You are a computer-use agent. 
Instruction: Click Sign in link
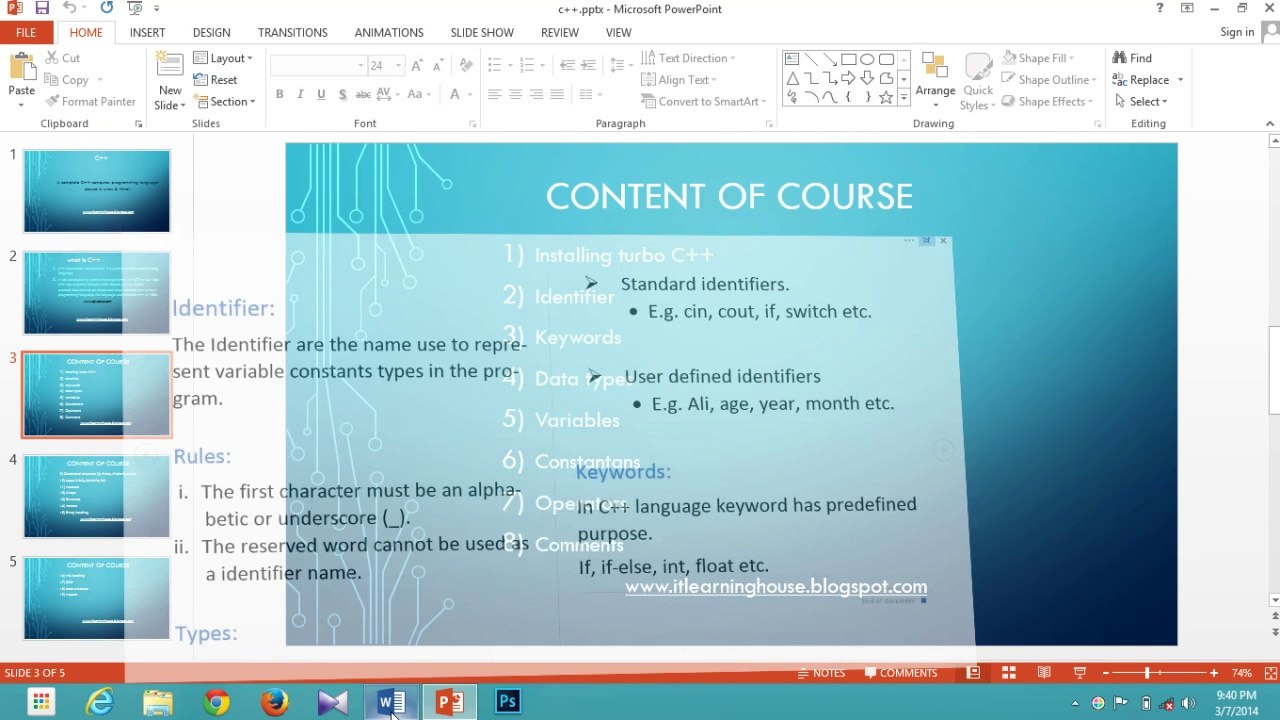pyautogui.click(x=1237, y=32)
